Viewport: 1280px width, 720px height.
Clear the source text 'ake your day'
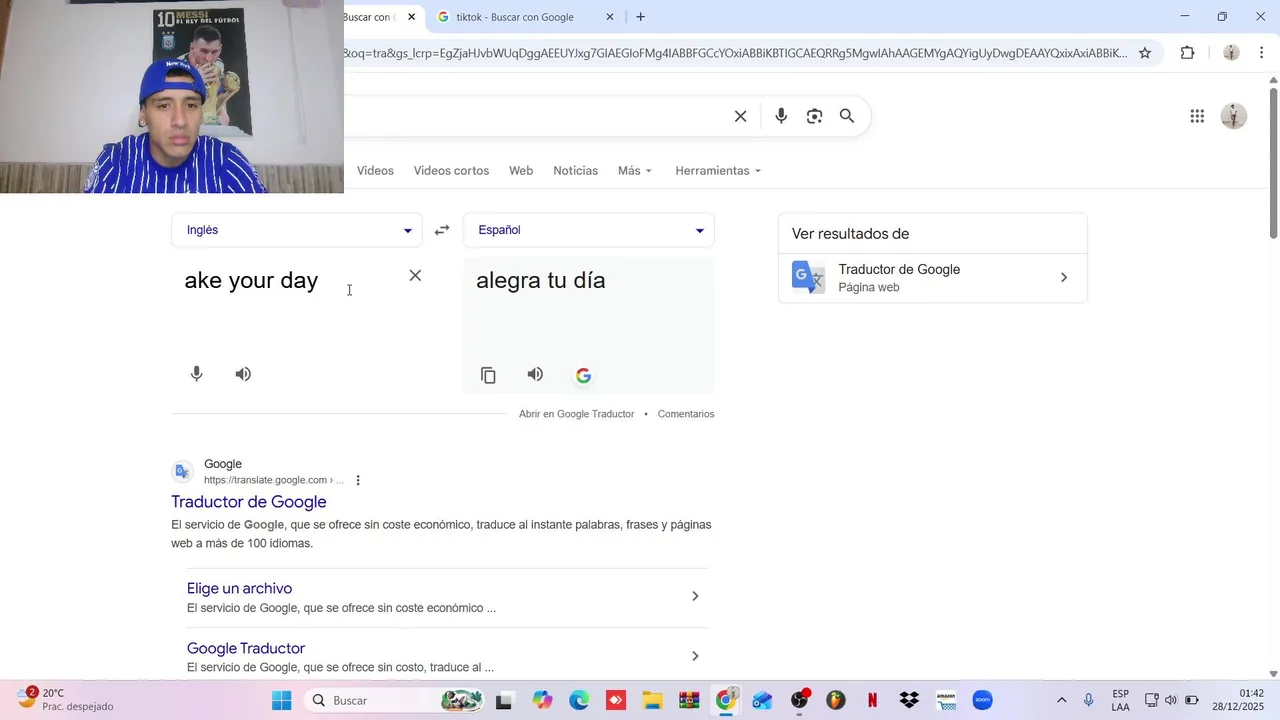(x=415, y=276)
